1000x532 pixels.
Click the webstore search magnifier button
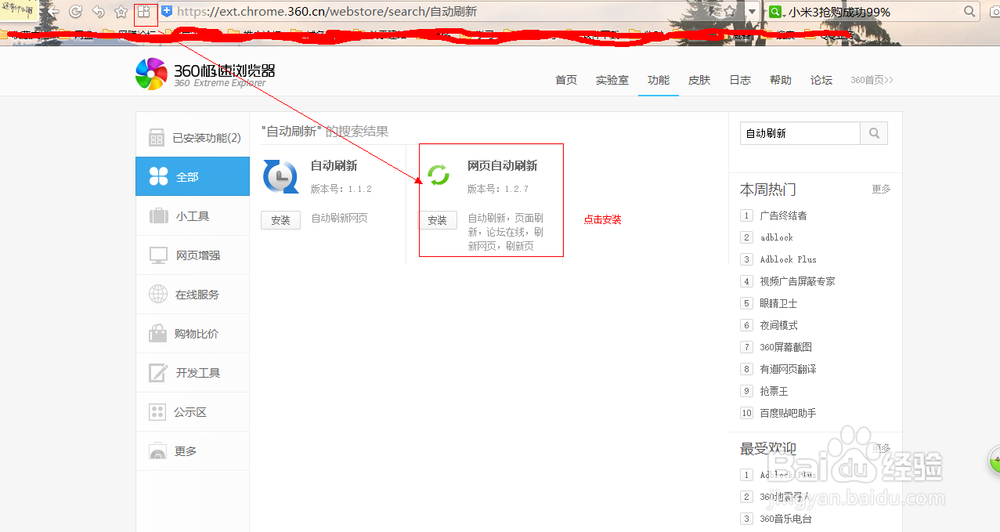[x=874, y=133]
